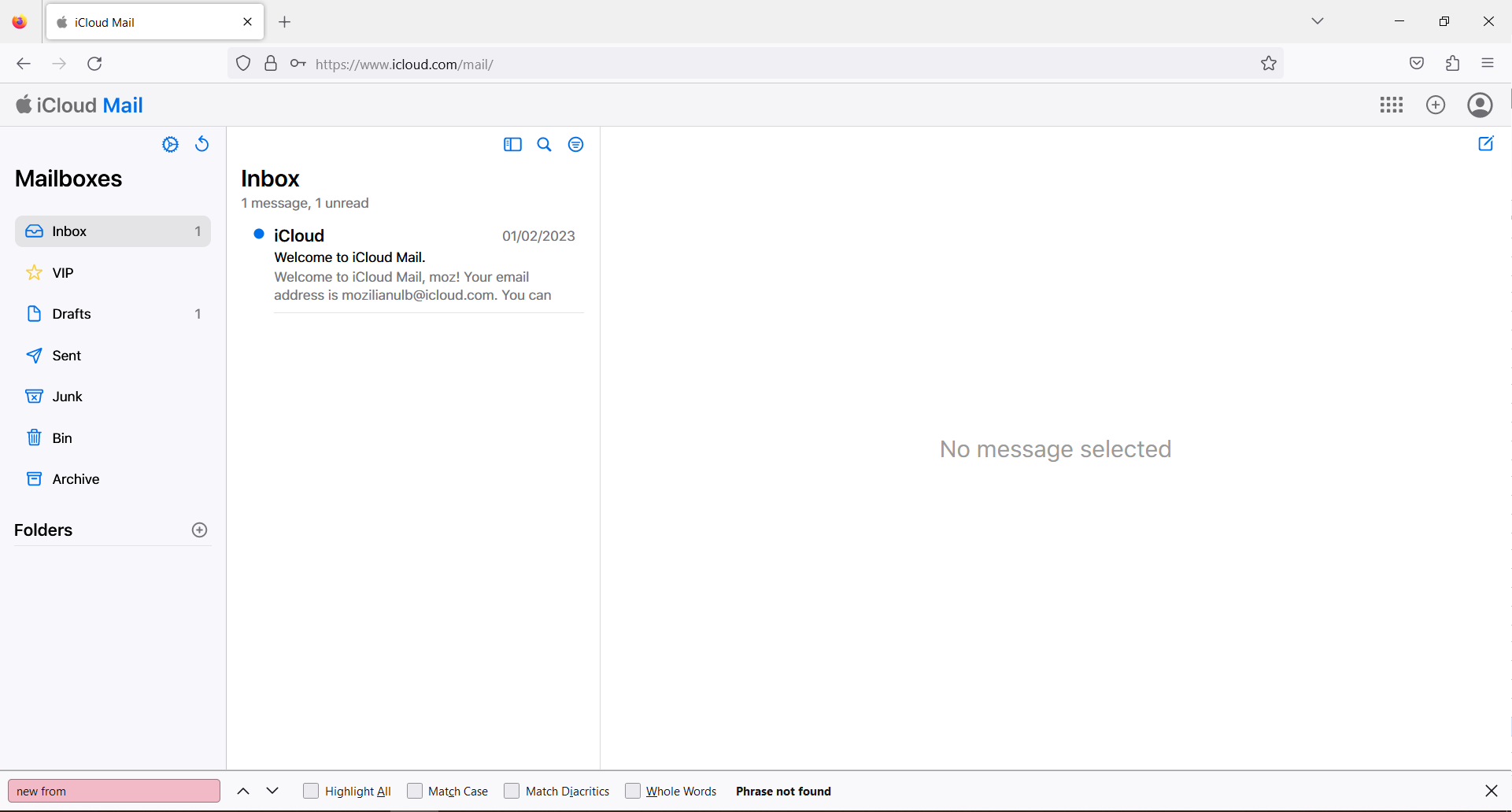The width and height of the screenshot is (1512, 812).
Task: Open the iCloud apps grid icon
Action: pos(1391,104)
